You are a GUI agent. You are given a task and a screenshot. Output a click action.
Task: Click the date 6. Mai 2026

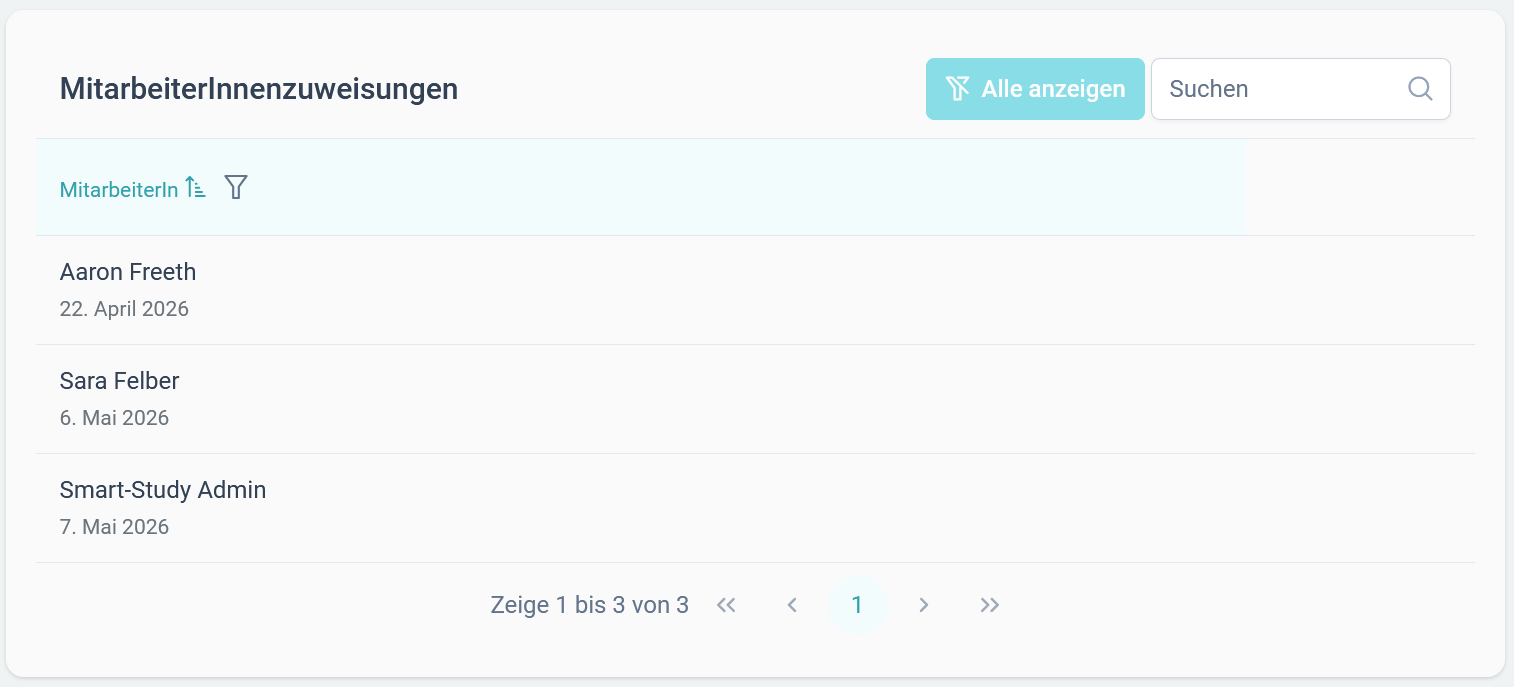114,418
